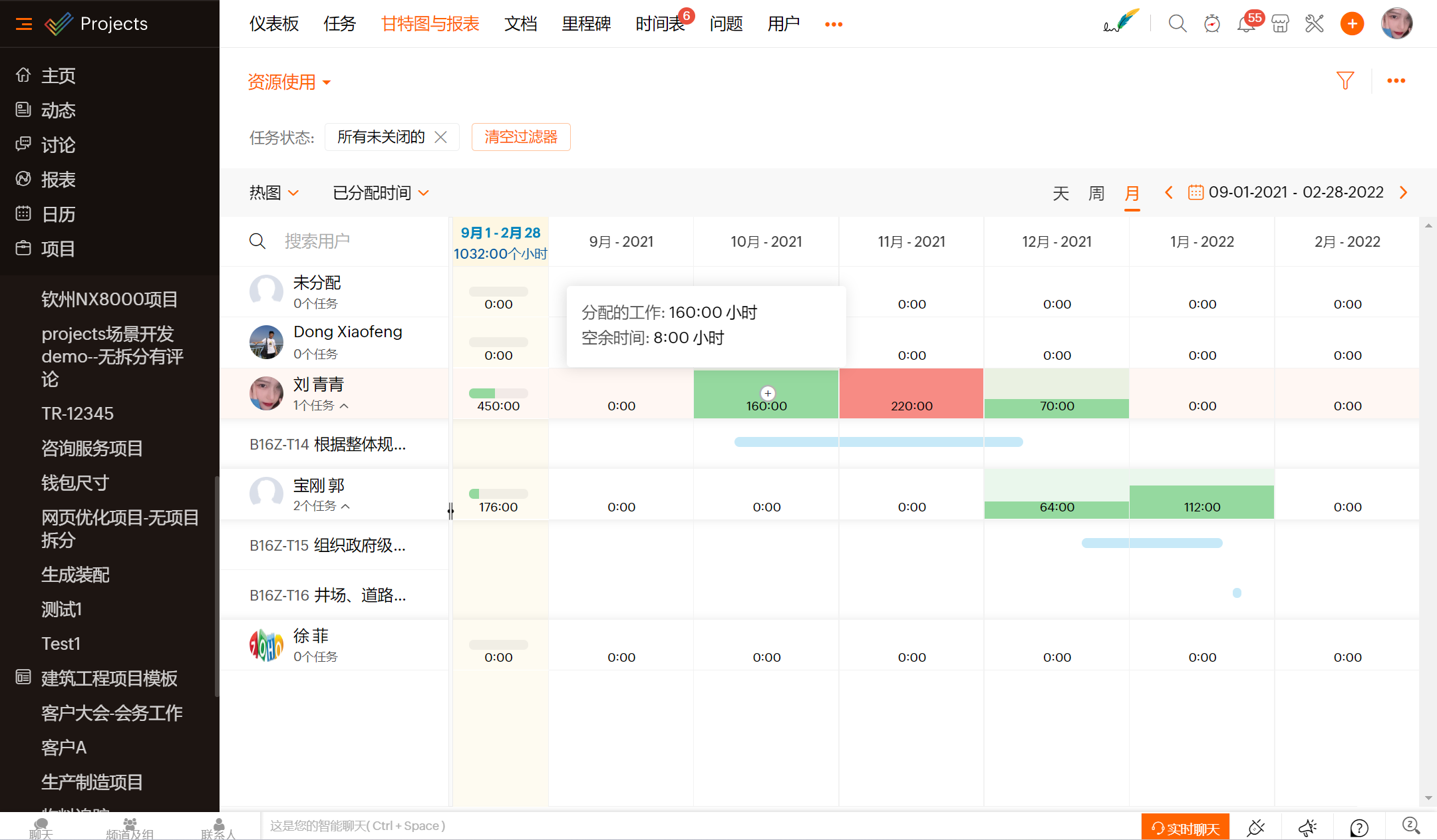Collapse 刘 青青's 1个任务 list

(344, 406)
